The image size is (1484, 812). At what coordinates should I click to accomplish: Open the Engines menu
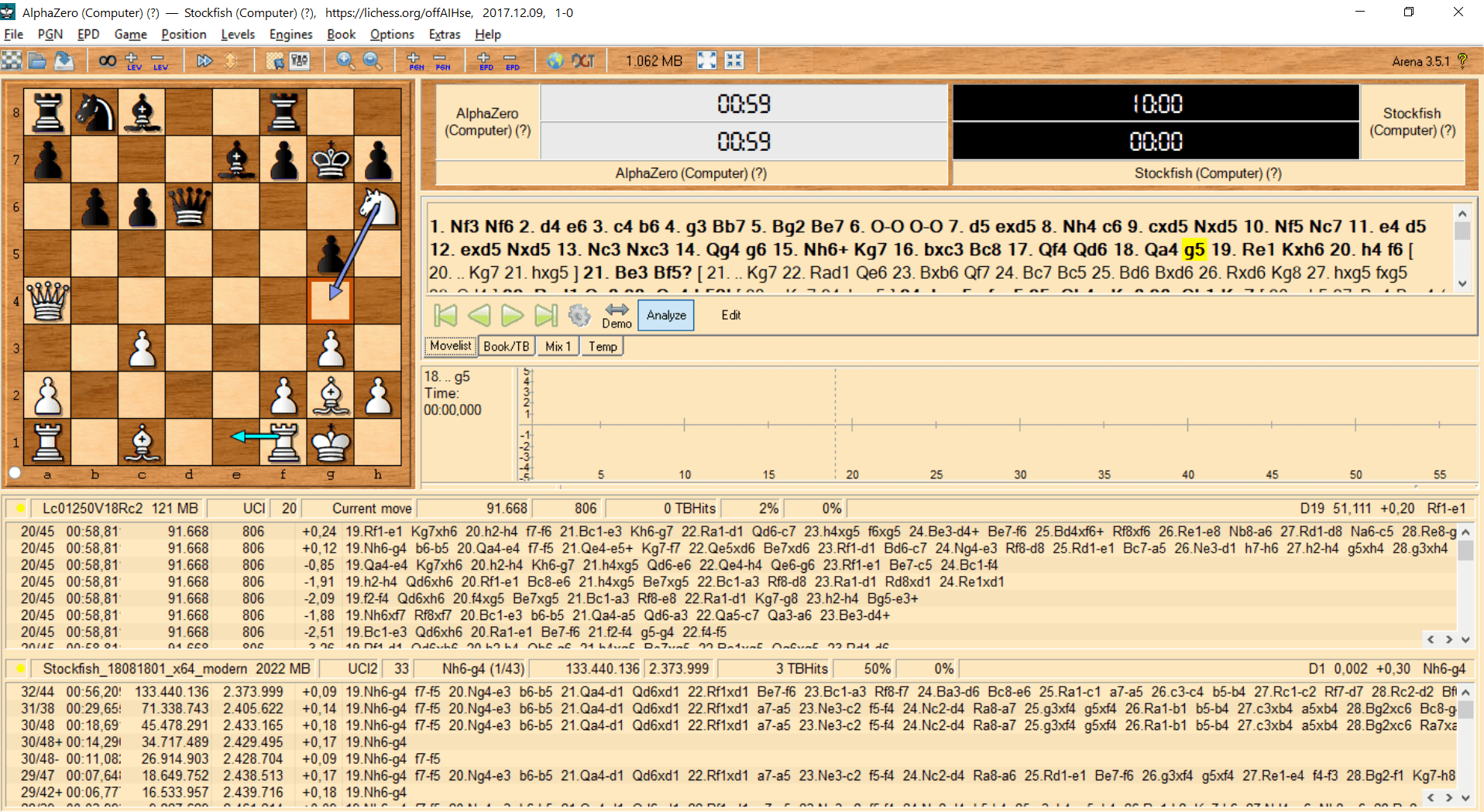pyautogui.click(x=290, y=34)
